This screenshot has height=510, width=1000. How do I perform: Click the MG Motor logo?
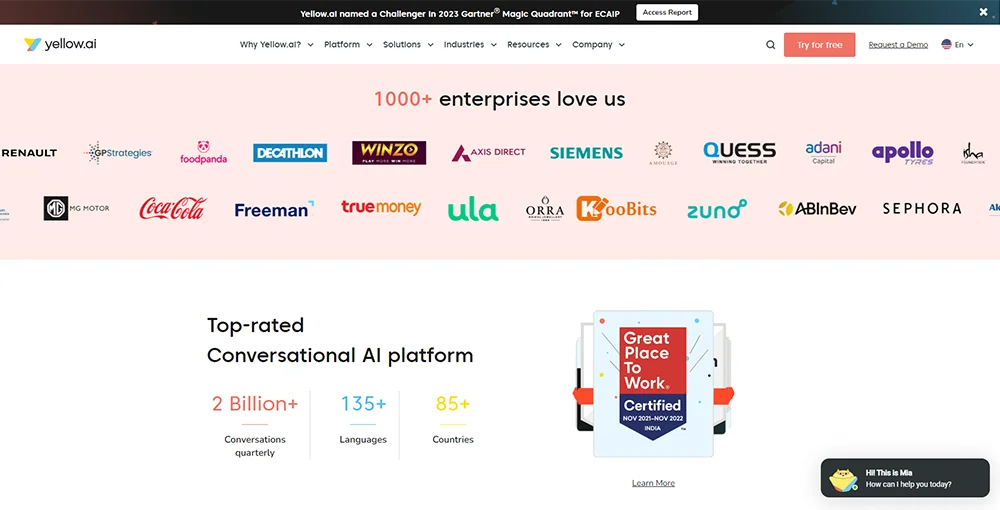(77, 208)
